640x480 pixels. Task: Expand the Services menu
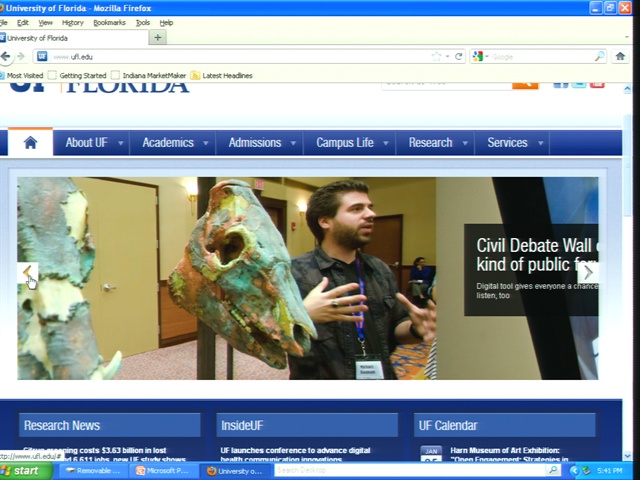(x=512, y=143)
